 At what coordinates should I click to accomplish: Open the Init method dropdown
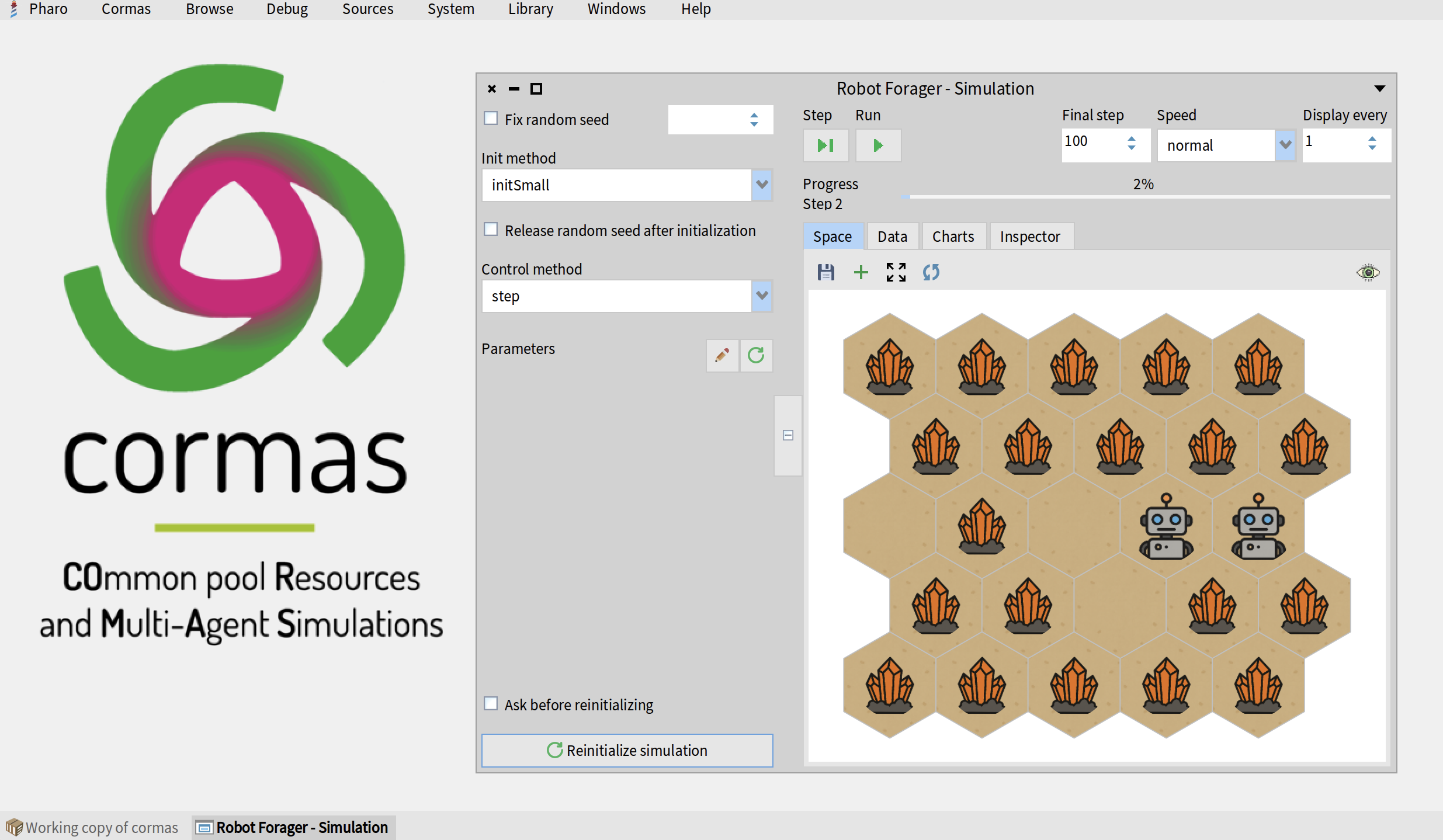coord(761,185)
